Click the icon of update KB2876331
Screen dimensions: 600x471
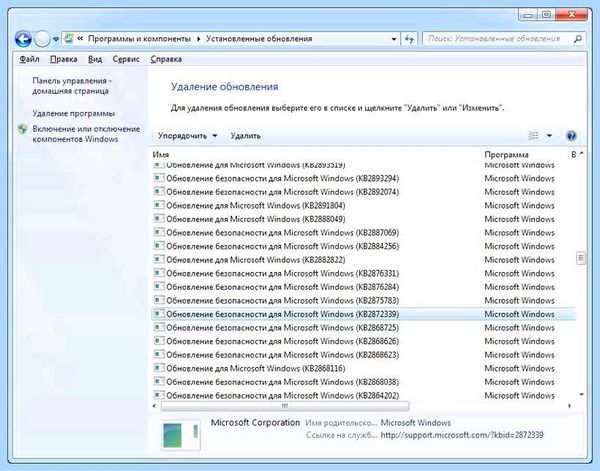[159, 273]
